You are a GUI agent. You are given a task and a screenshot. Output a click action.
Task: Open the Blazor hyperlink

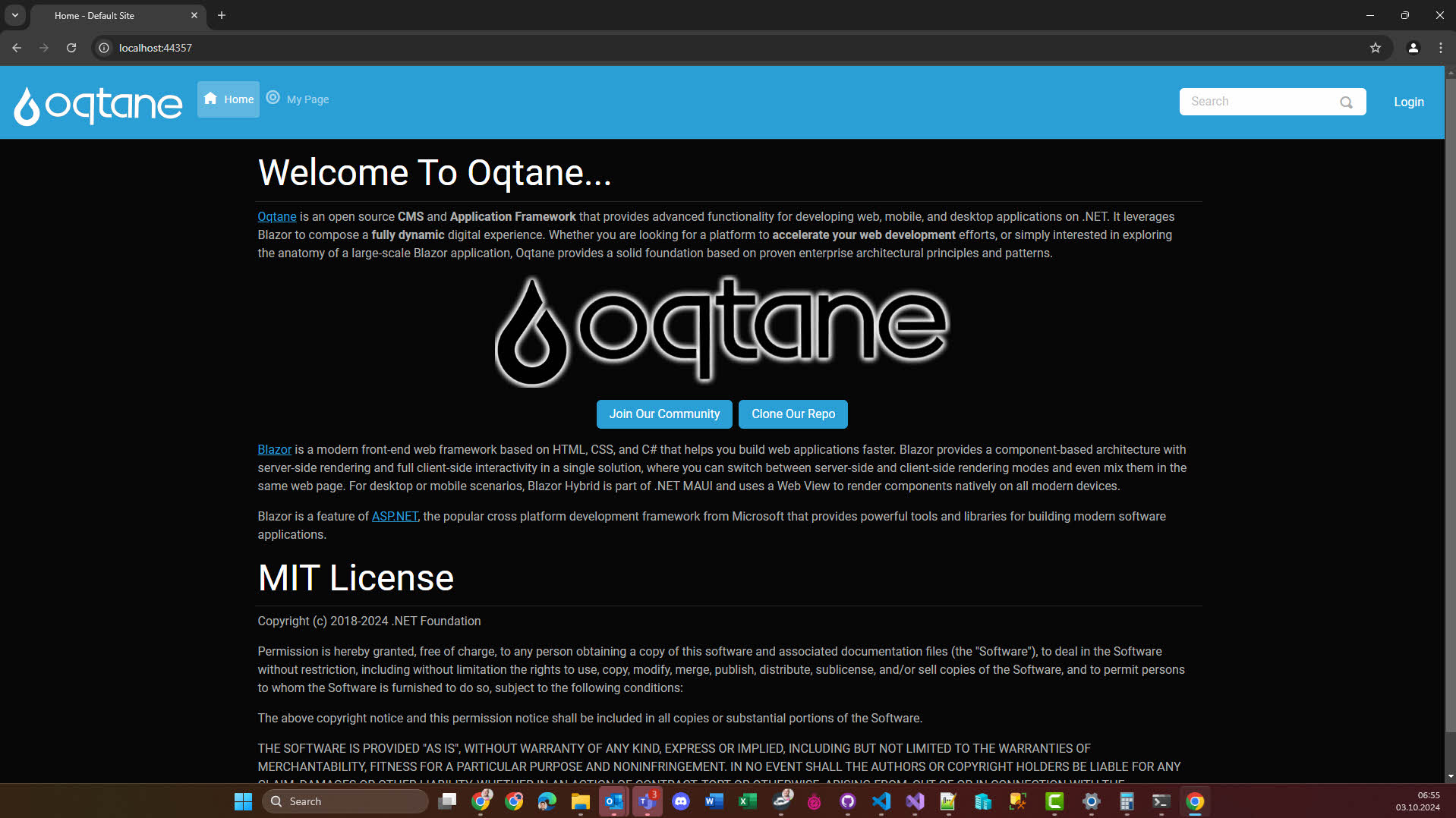pos(274,449)
